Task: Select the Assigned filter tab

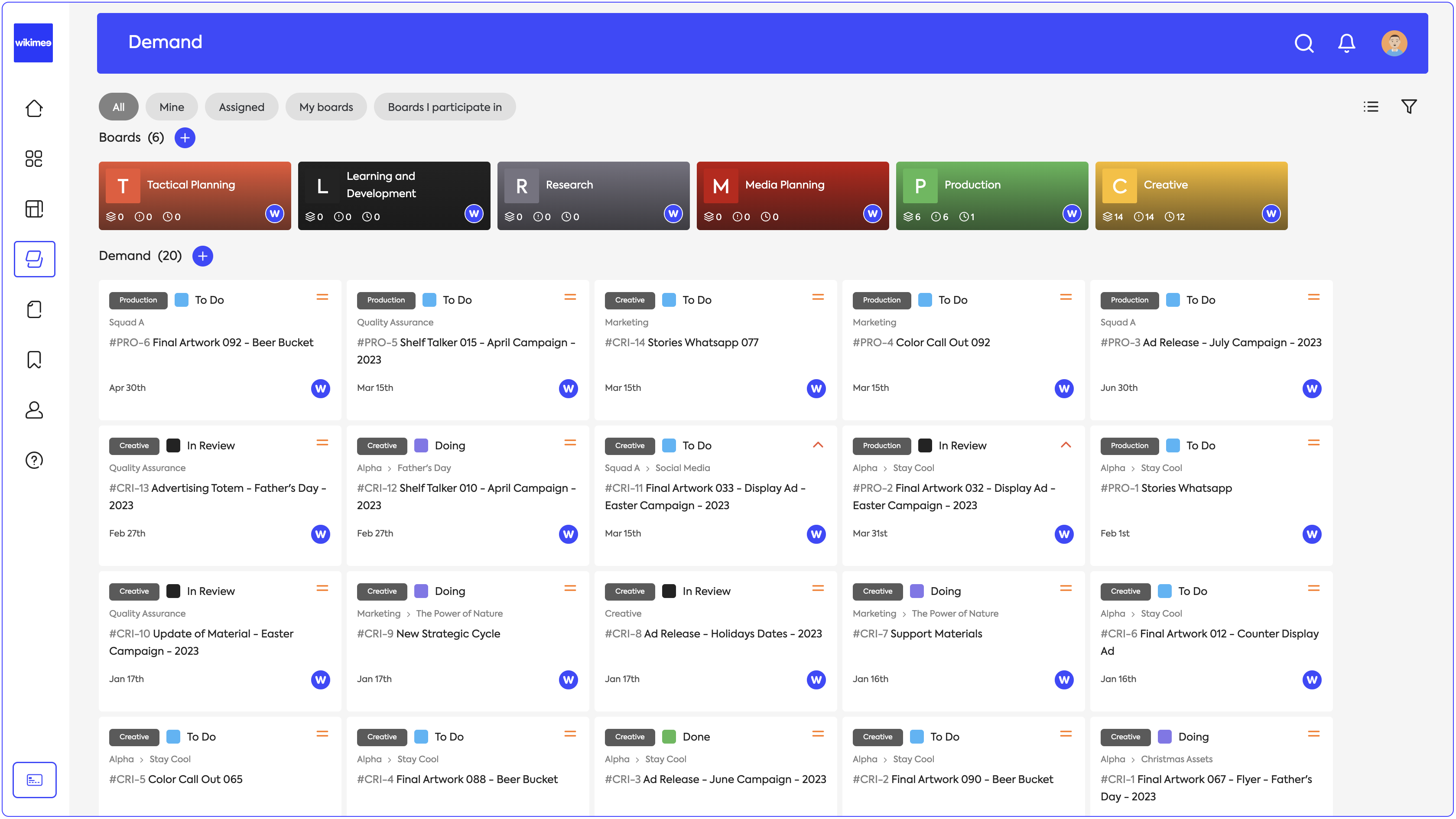Action: click(x=241, y=107)
